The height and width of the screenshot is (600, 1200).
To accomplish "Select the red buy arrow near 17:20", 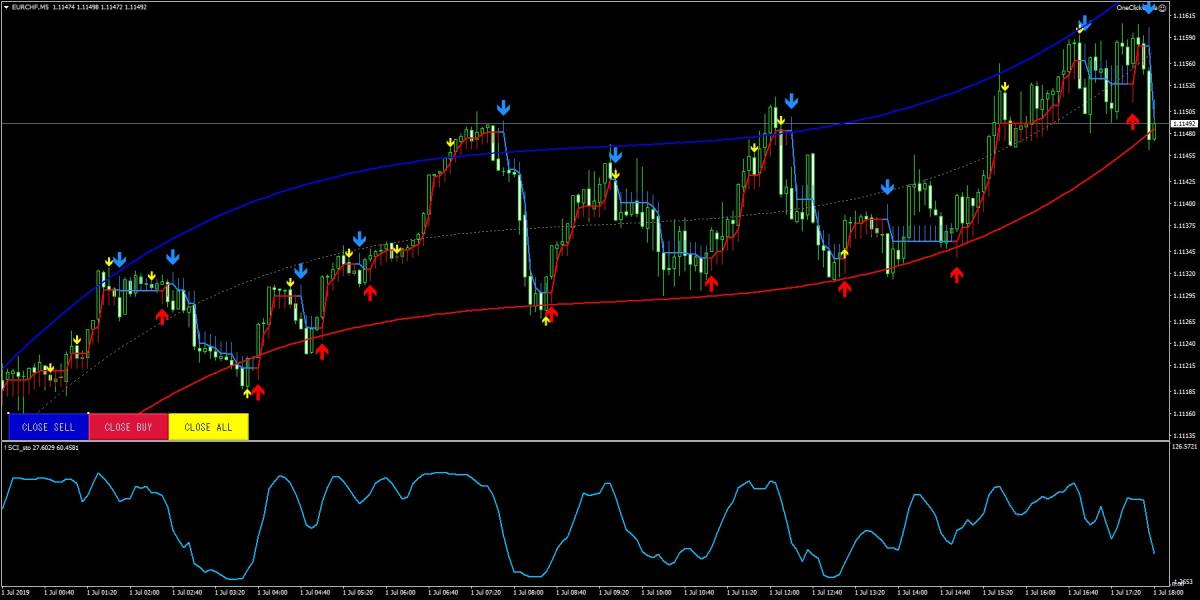I will [1132, 121].
